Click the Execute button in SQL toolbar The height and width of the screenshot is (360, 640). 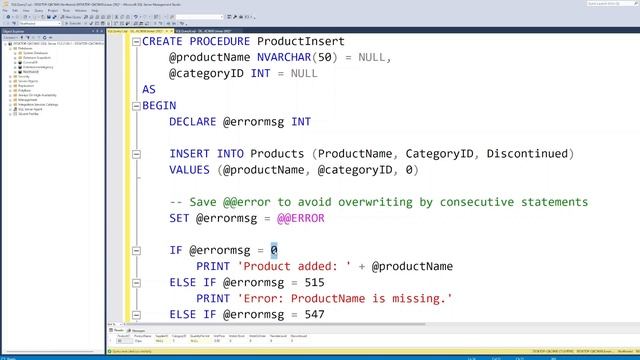pyautogui.click(x=74, y=23)
